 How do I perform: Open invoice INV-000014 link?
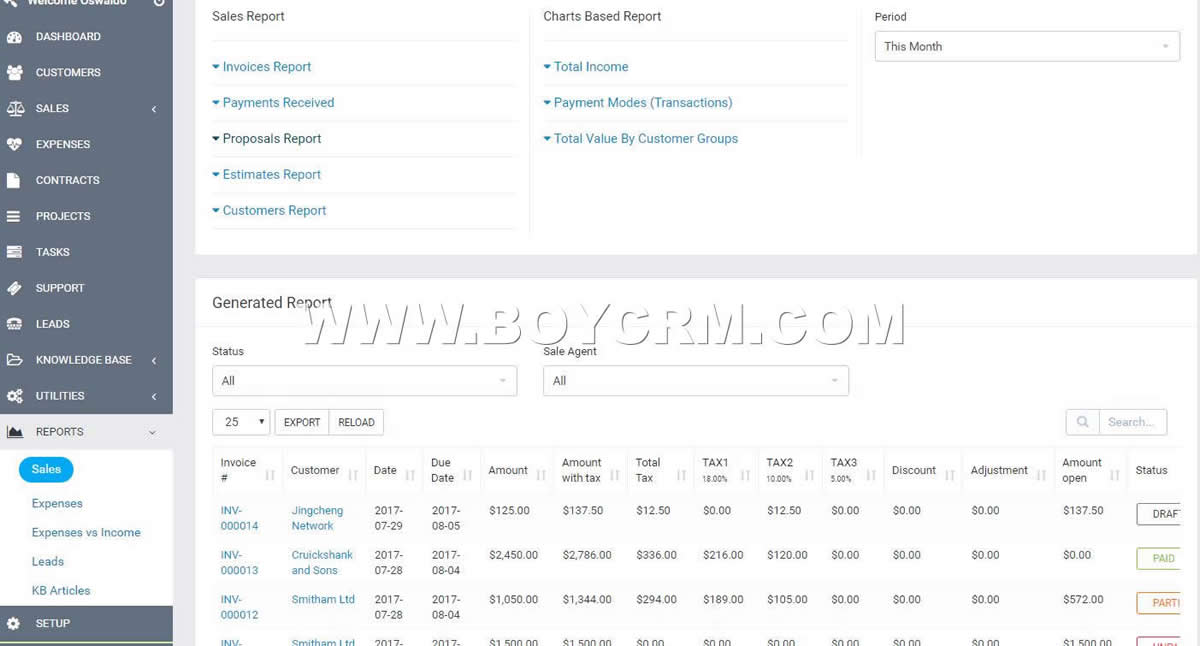(239, 518)
